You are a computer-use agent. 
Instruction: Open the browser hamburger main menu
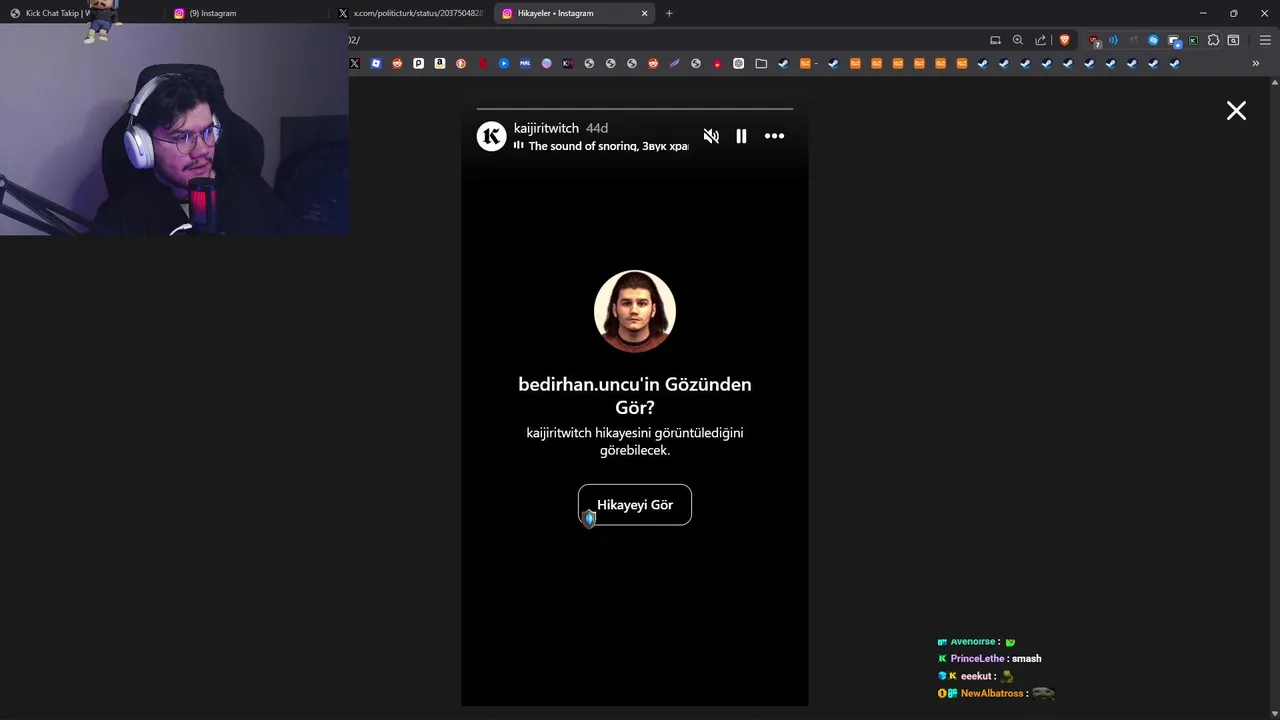click(x=1265, y=40)
